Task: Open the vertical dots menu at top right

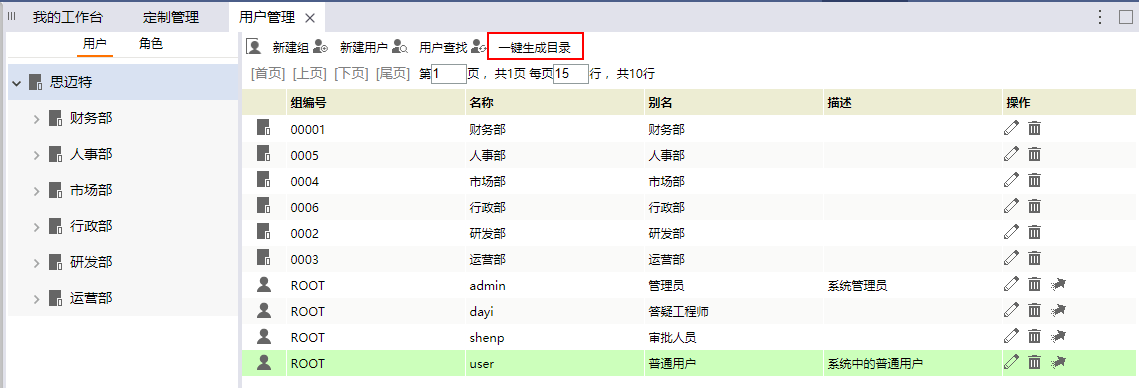Action: point(1100,17)
